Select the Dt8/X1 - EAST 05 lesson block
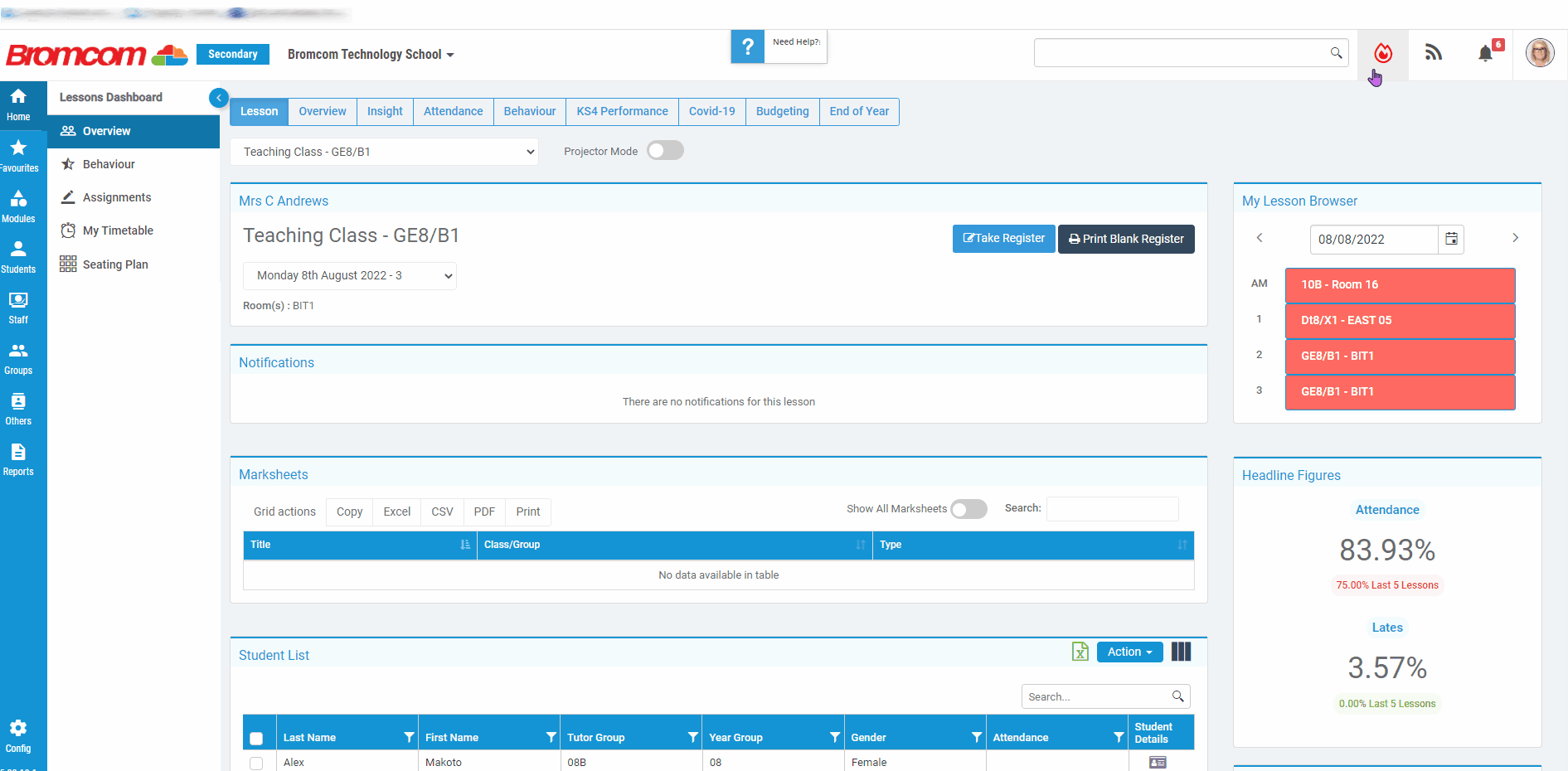The image size is (1568, 771). pos(1400,320)
